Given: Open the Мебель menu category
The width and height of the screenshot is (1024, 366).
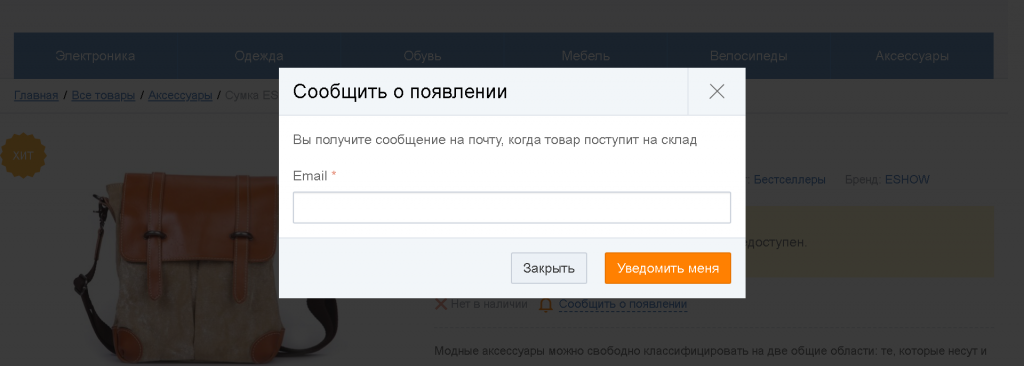Looking at the screenshot, I should (585, 56).
